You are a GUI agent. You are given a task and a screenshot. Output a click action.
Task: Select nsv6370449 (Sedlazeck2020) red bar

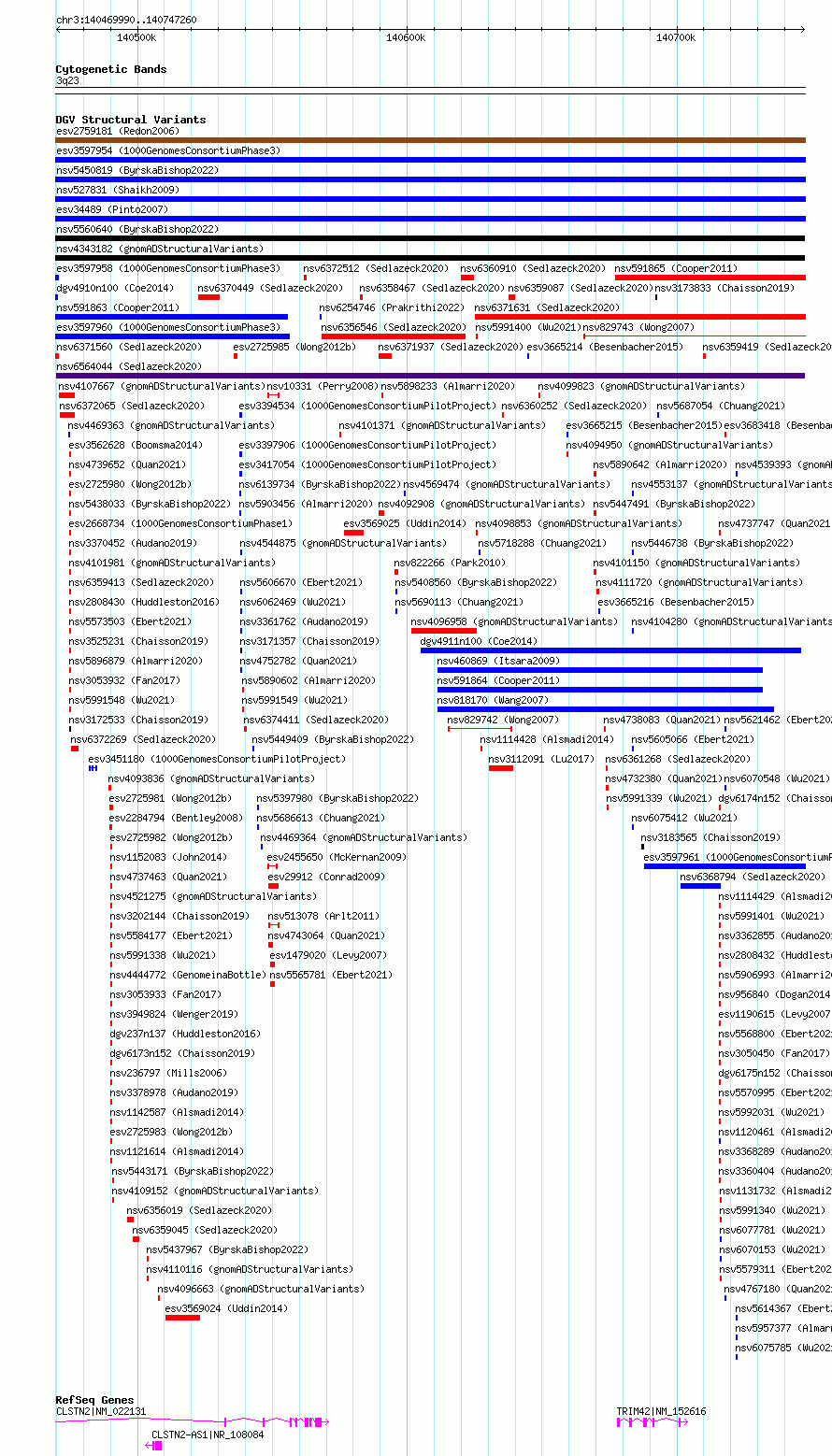(x=208, y=297)
